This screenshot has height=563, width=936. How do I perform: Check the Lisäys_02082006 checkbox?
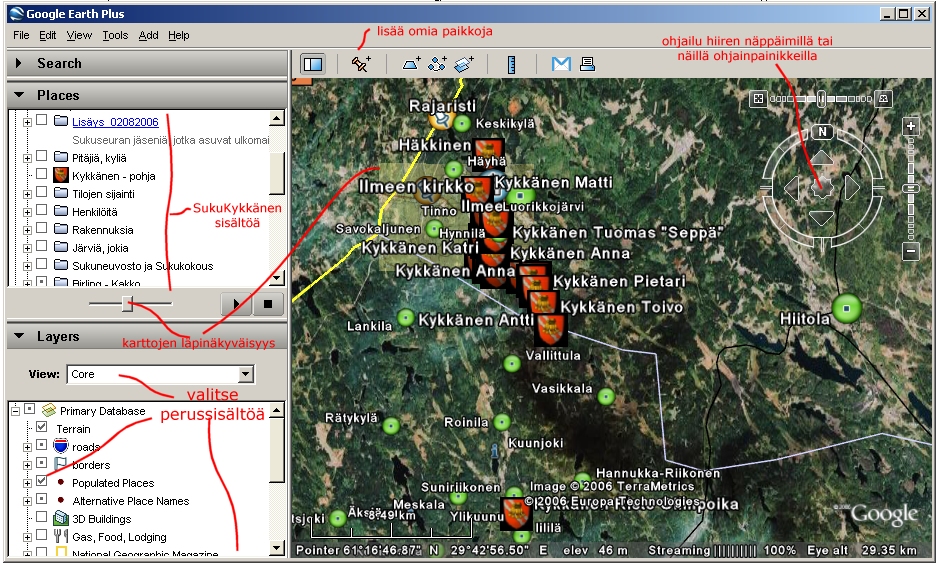pyautogui.click(x=41, y=120)
